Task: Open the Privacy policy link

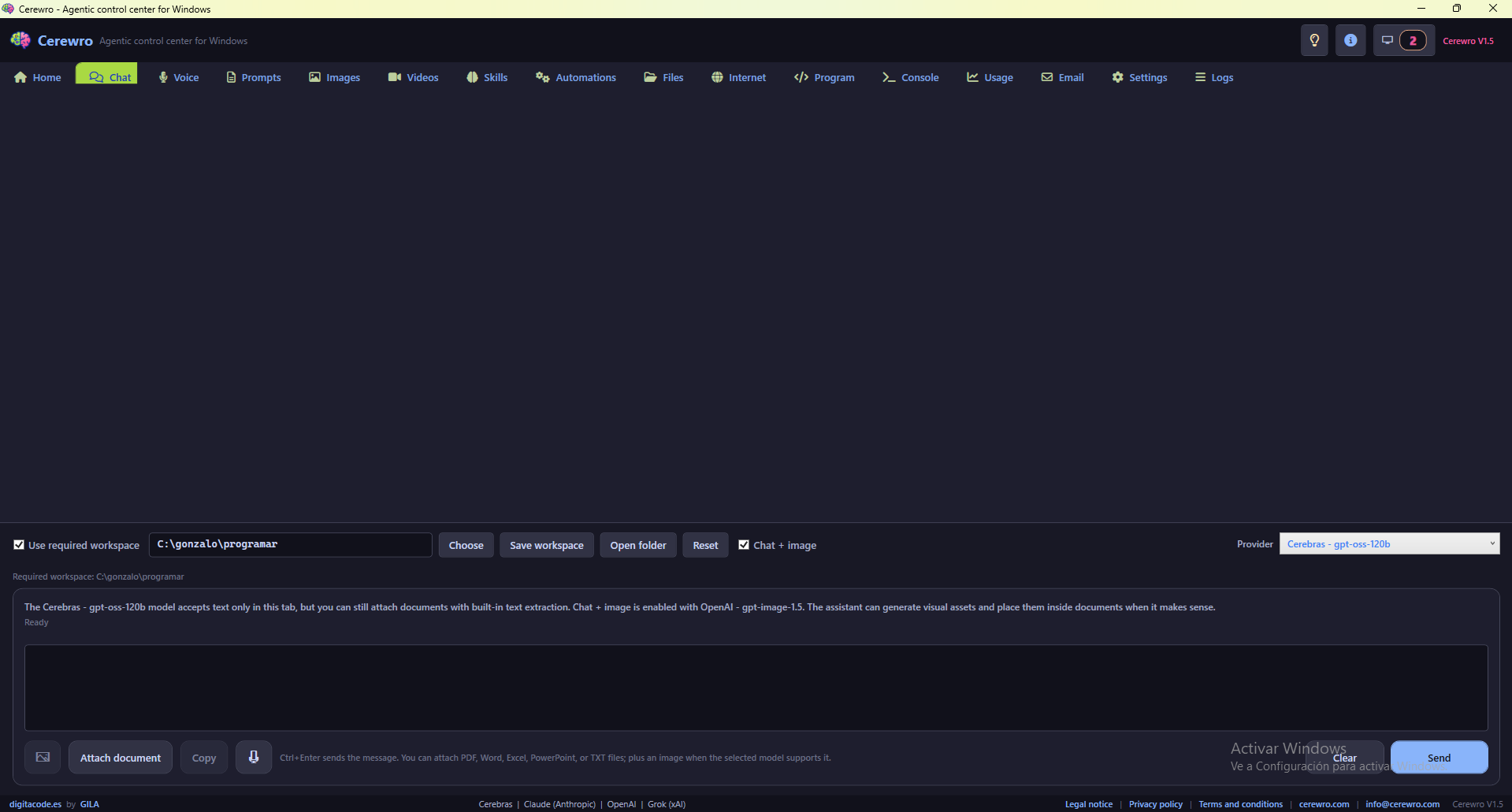Action: click(1155, 804)
